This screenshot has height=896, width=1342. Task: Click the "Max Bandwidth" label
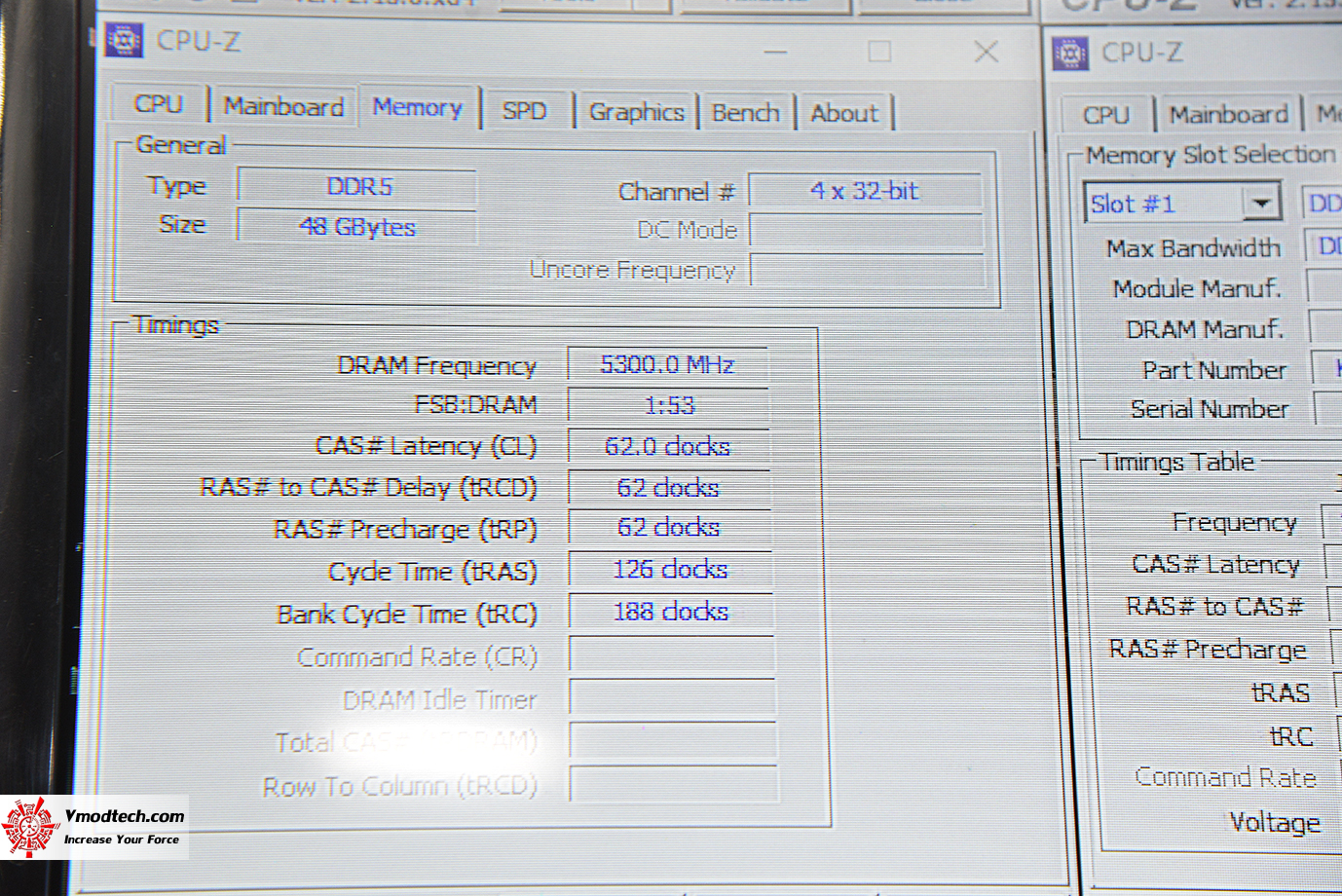(x=1194, y=248)
